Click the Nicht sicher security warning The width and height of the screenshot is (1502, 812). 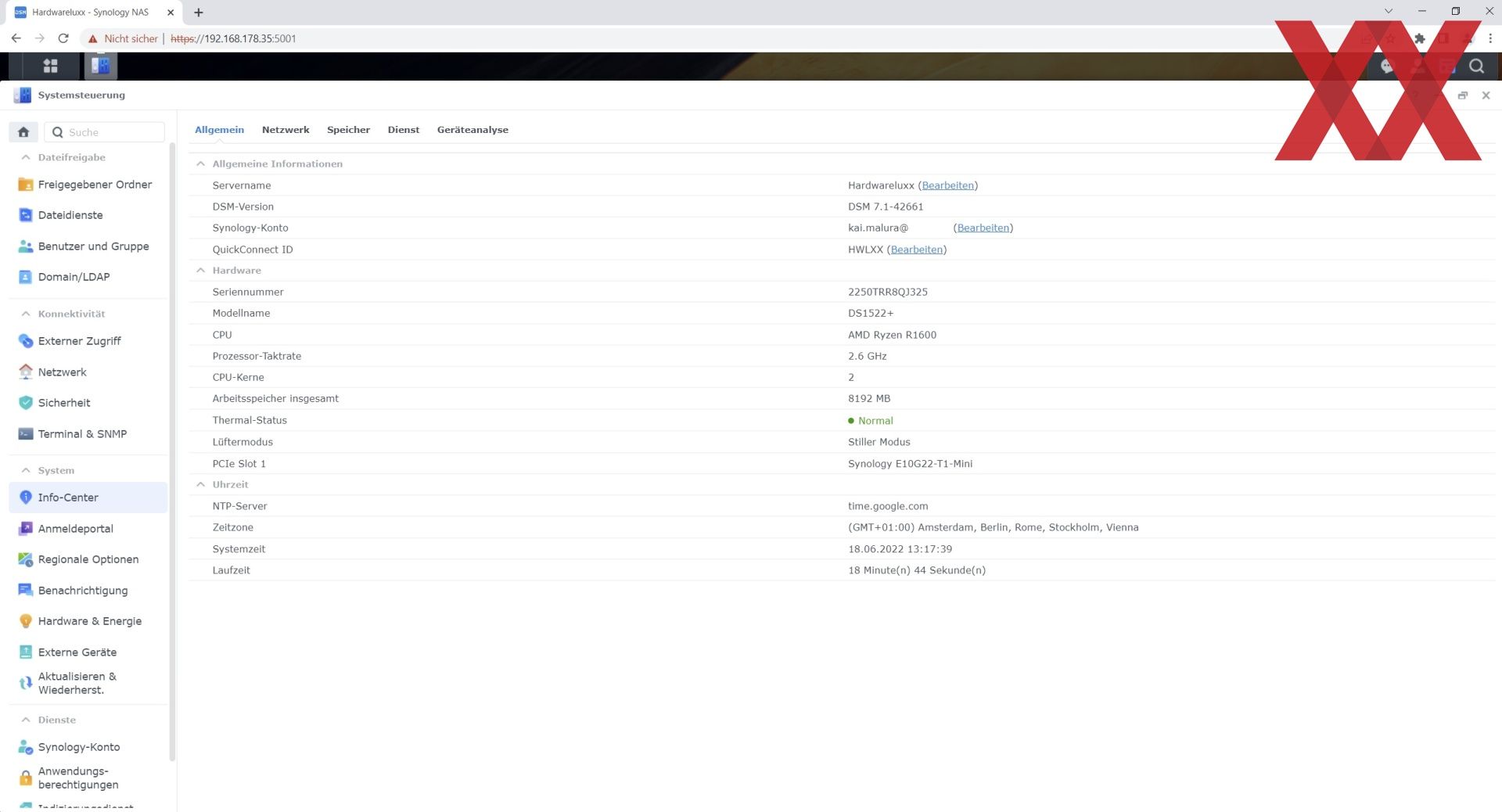pyautogui.click(x=124, y=38)
